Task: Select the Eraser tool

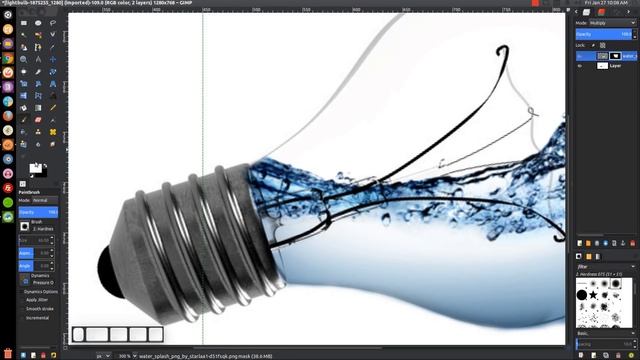Action: [x=38, y=120]
